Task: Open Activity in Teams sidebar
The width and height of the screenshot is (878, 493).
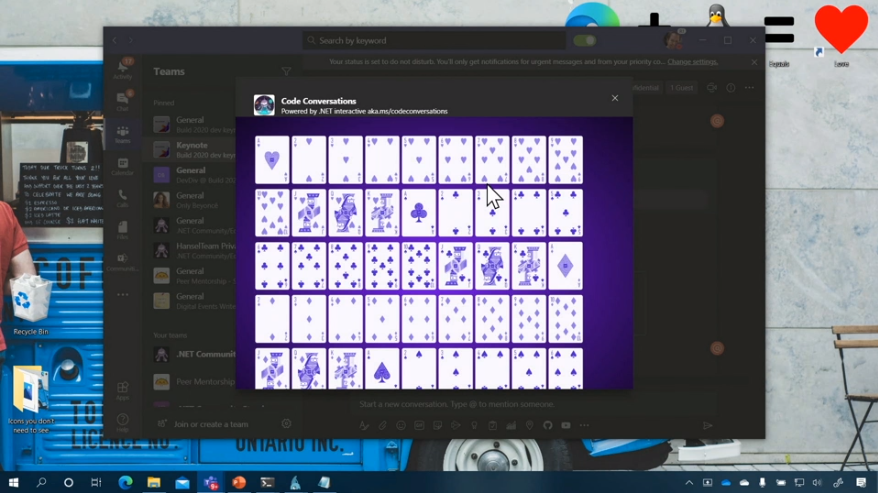Action: [123, 69]
